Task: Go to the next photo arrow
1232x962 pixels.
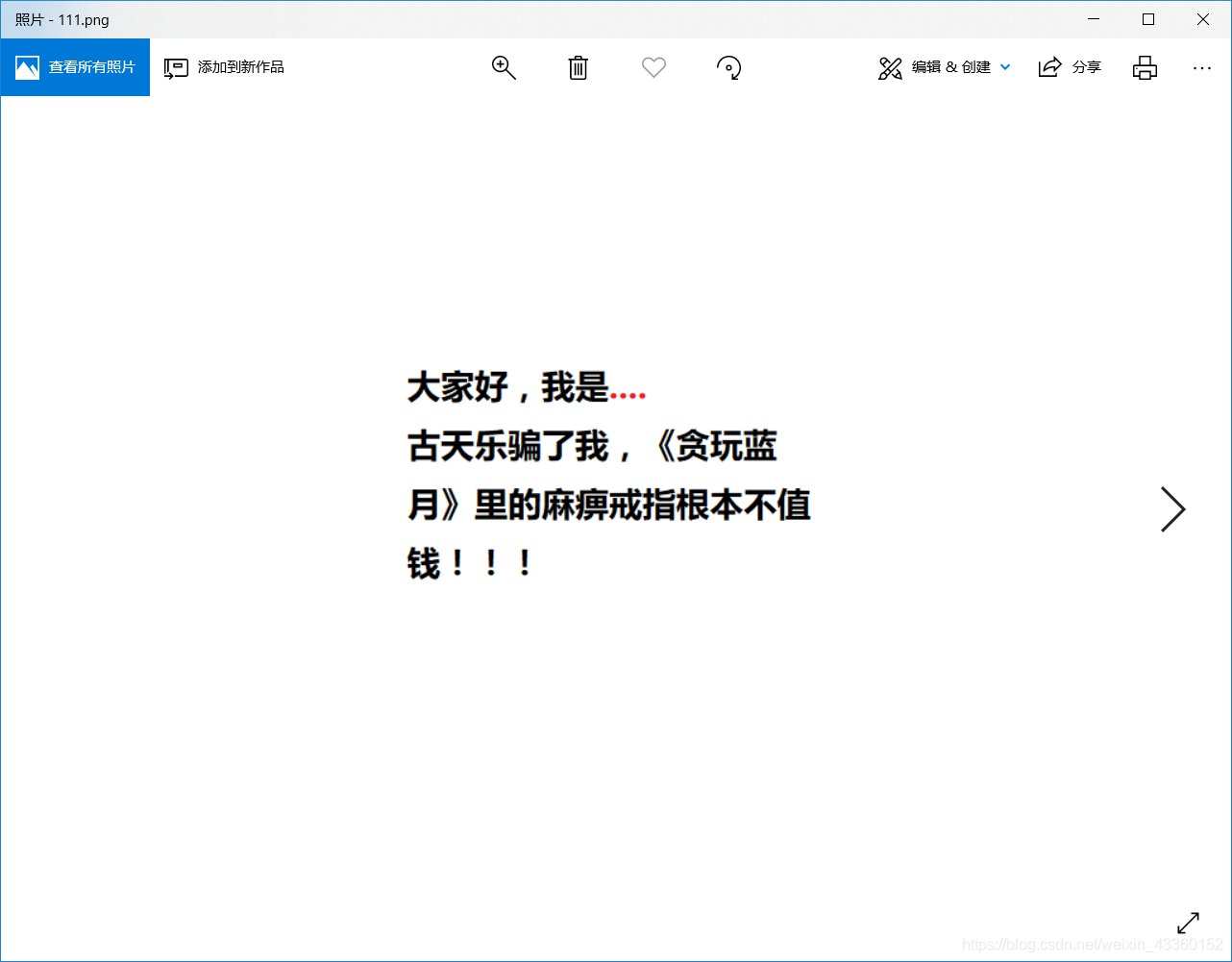Action: (1172, 509)
